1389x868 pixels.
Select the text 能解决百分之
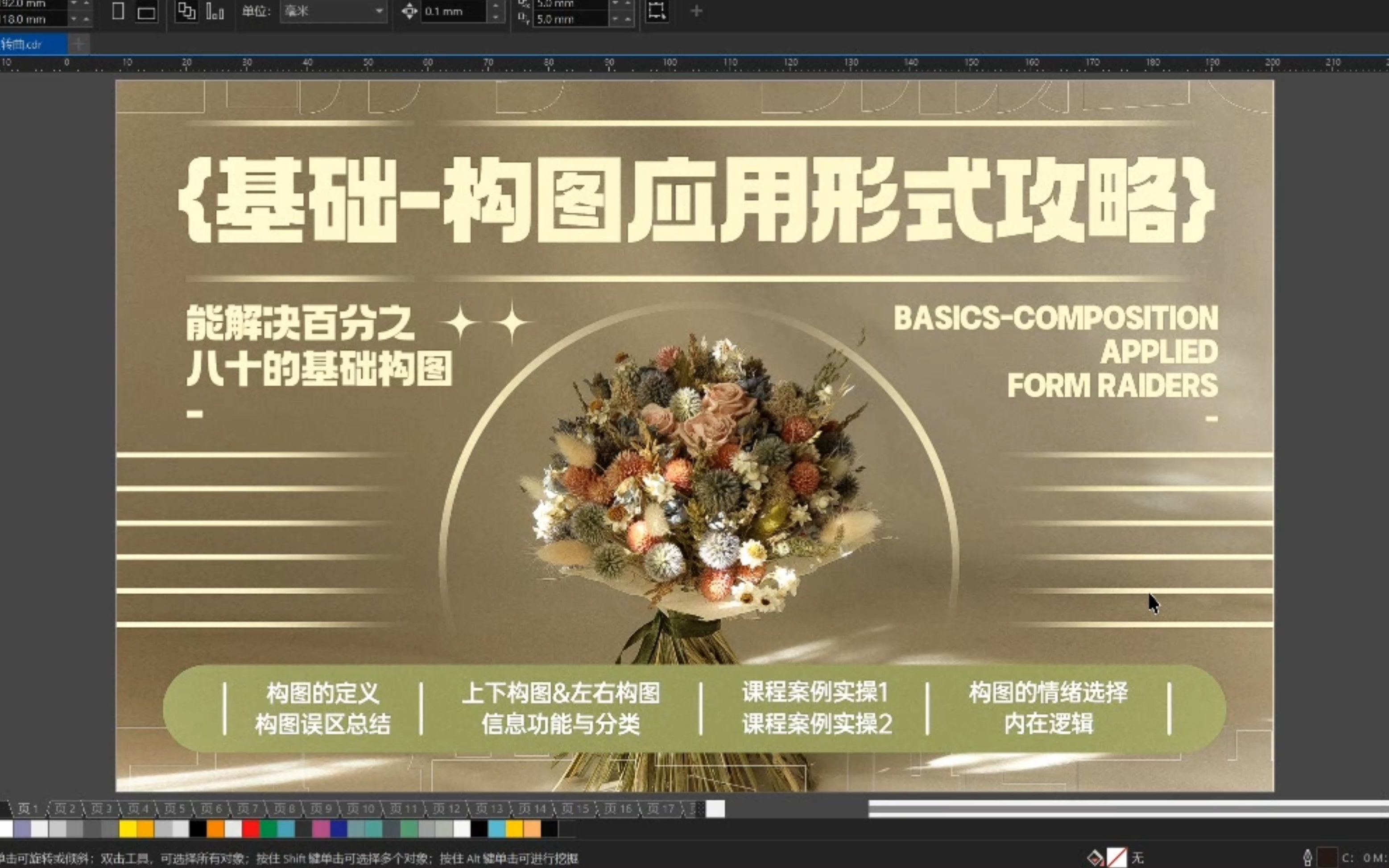300,323
